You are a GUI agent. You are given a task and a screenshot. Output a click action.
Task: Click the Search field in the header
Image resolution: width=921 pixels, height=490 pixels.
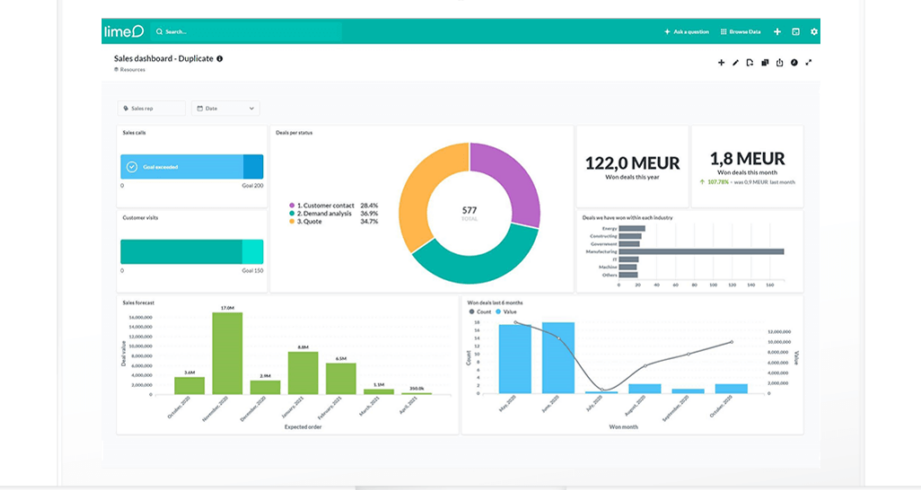[x=247, y=32]
